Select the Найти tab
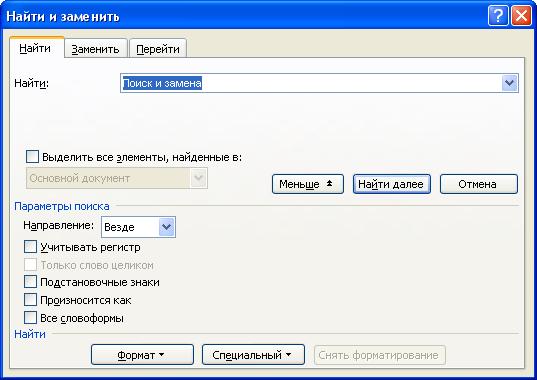This screenshot has width=537, height=380. (35, 48)
